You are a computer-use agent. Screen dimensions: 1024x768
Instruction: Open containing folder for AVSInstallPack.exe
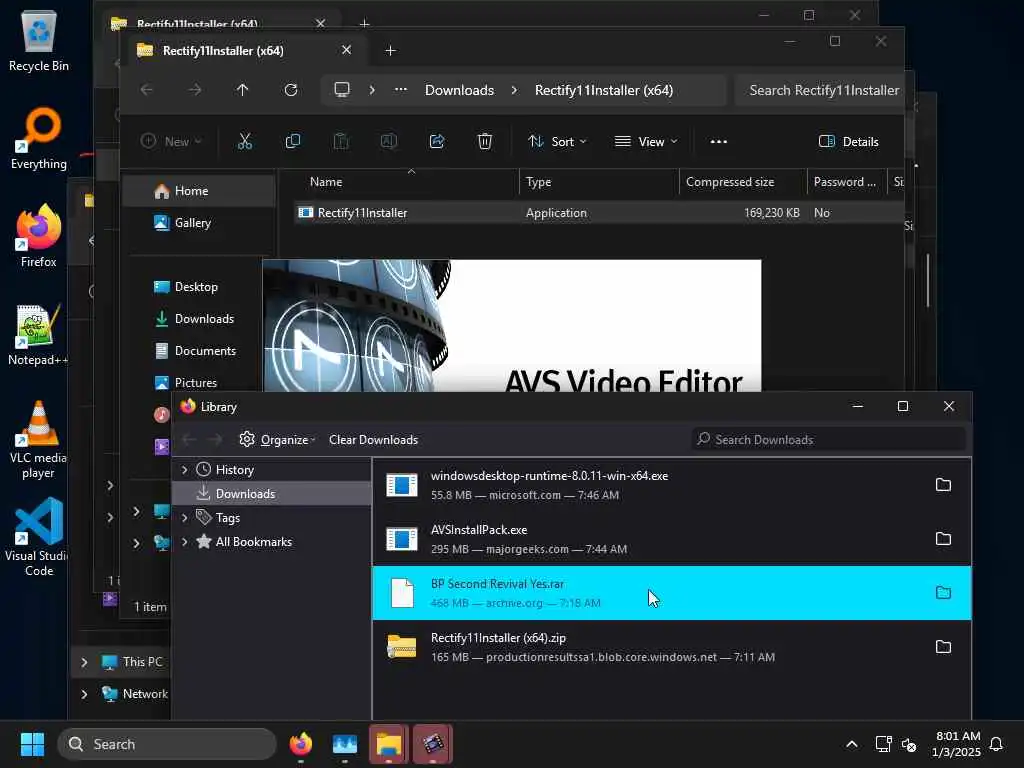point(943,539)
